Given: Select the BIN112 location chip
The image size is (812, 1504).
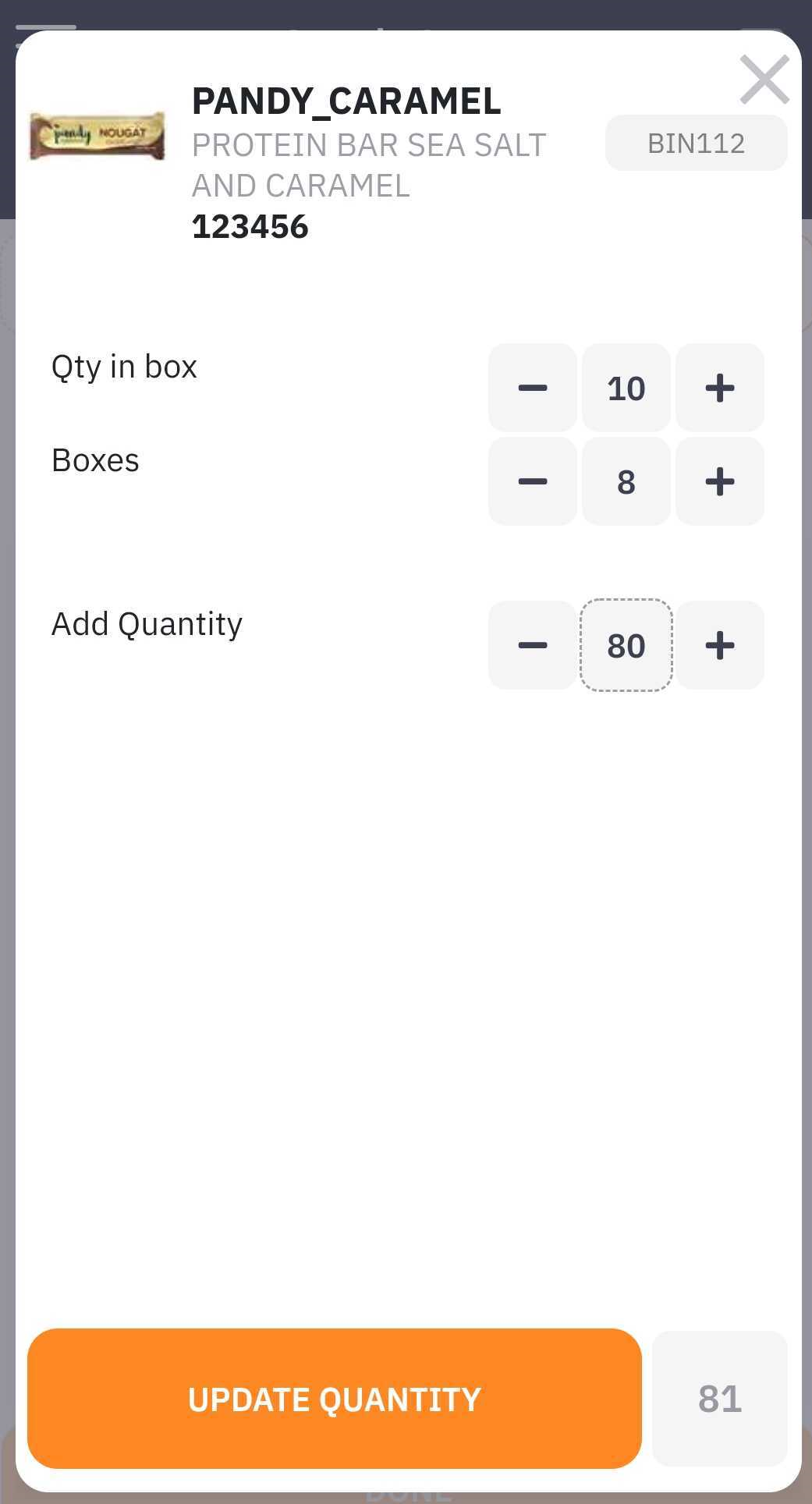Looking at the screenshot, I should click(696, 143).
